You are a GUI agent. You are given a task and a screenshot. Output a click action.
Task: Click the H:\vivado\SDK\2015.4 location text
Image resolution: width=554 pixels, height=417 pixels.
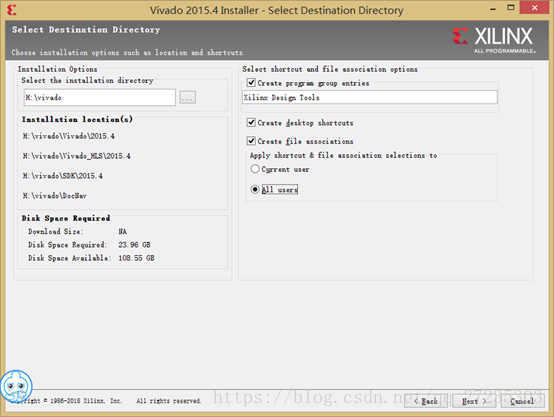(x=63, y=176)
